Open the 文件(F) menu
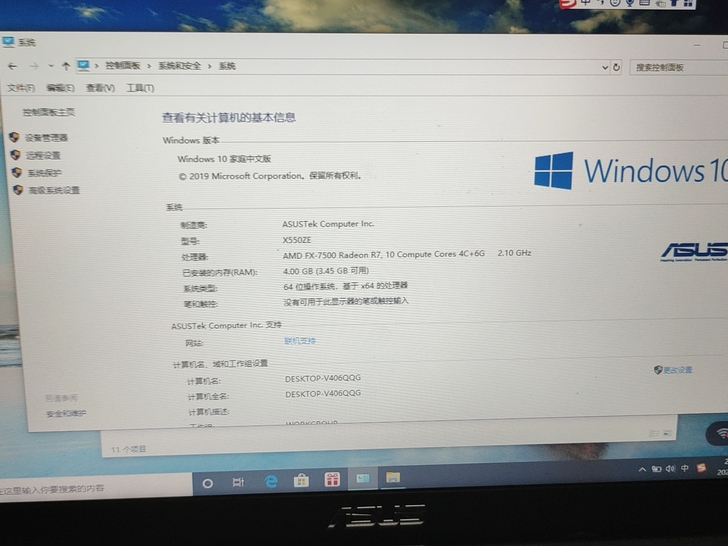 (21, 88)
